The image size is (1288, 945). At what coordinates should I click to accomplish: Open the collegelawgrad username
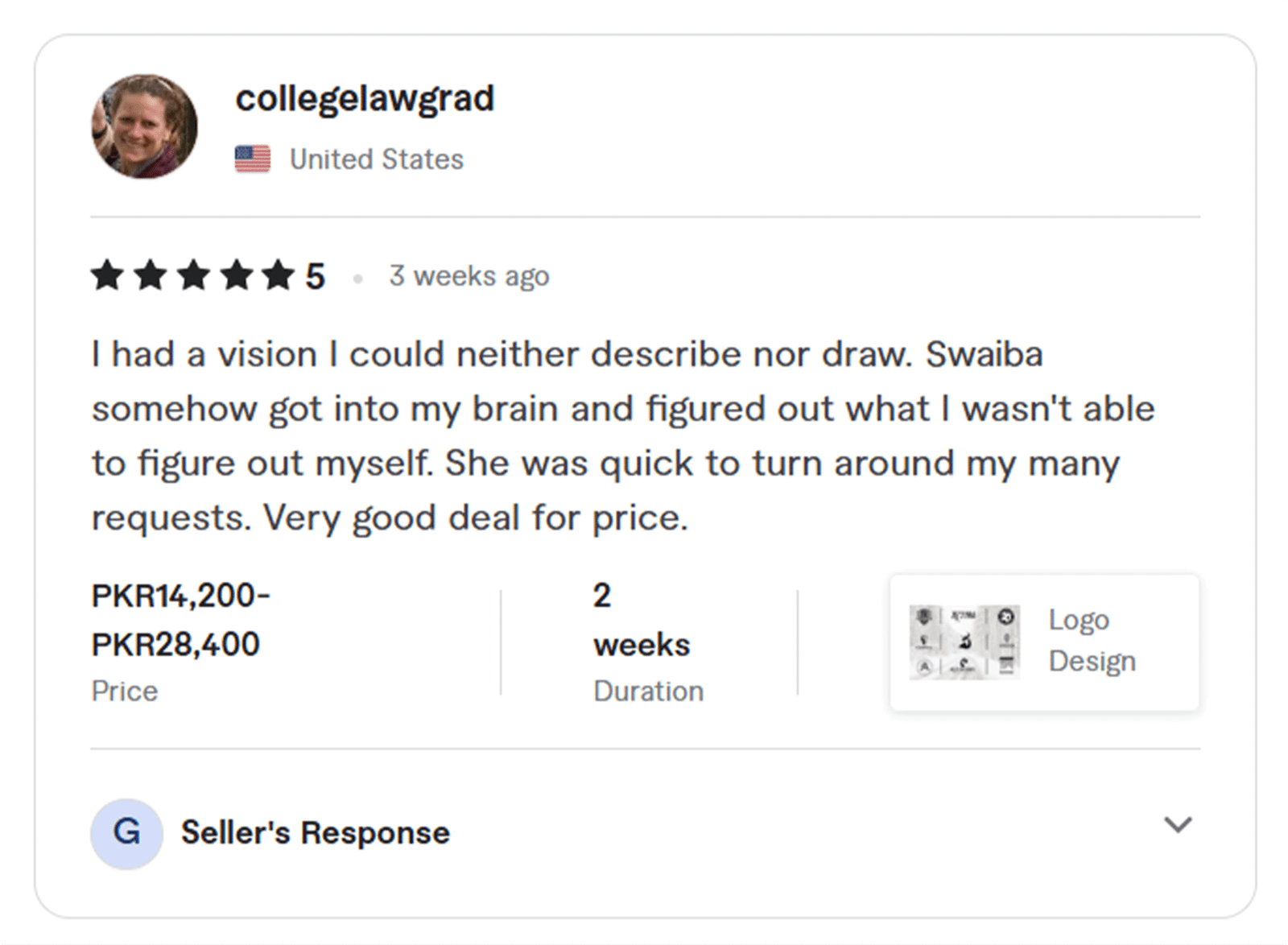pyautogui.click(x=365, y=99)
